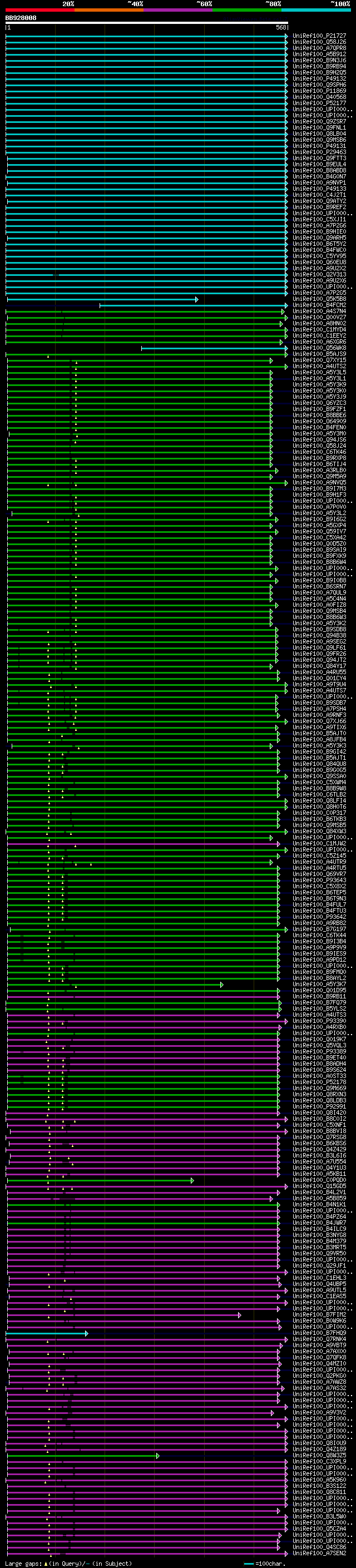The height and width of the screenshot is (1568, 356).
Task: Select hit label UniRef100_Q40568
Action: coord(319,97)
